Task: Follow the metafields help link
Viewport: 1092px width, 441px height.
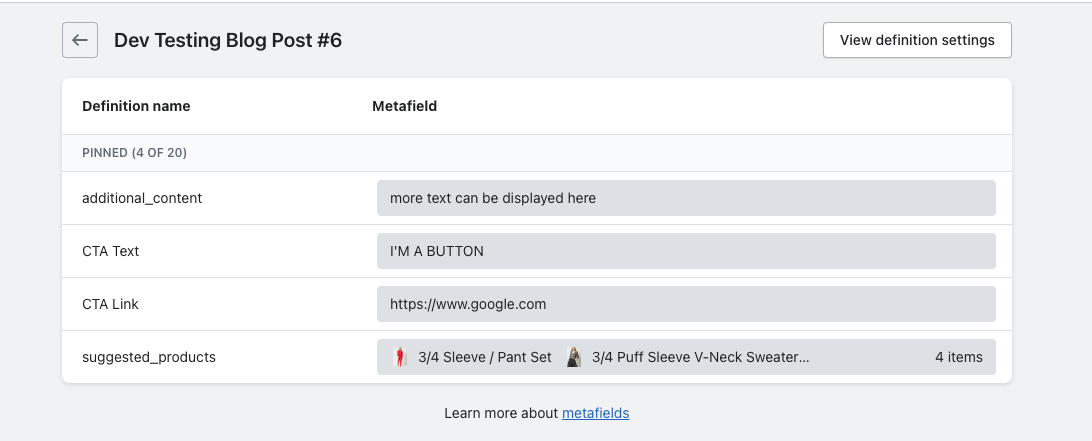Action: coord(595,413)
